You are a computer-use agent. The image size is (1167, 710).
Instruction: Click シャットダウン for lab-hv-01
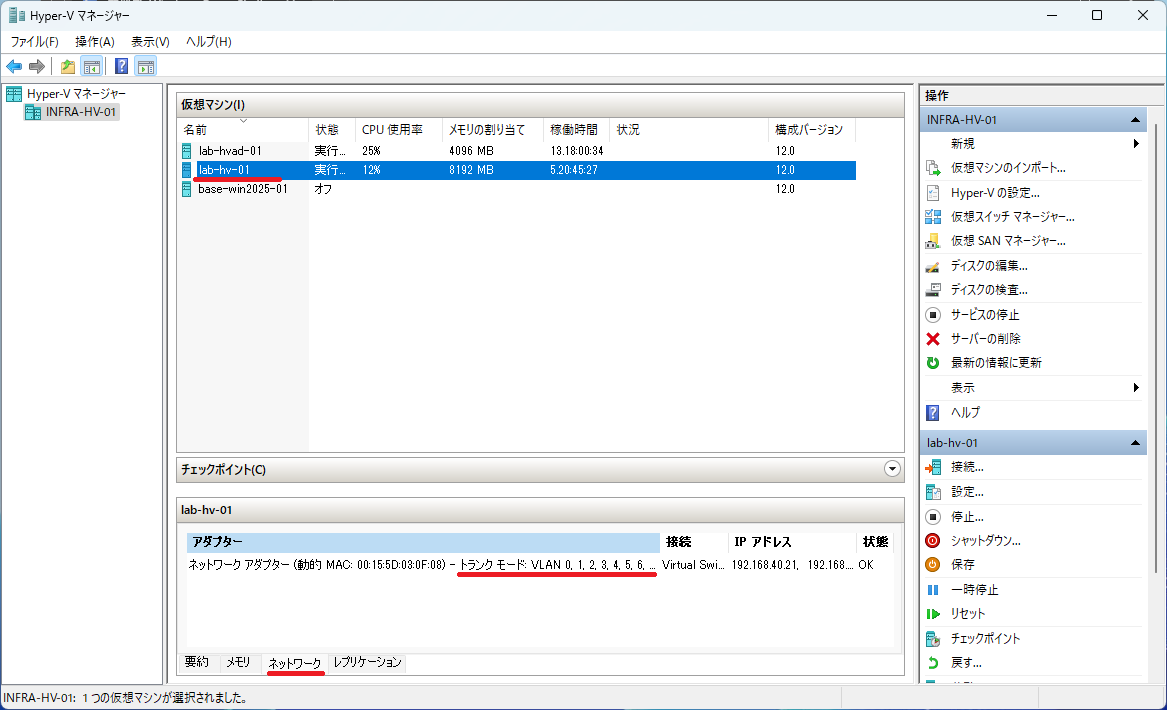pos(985,541)
